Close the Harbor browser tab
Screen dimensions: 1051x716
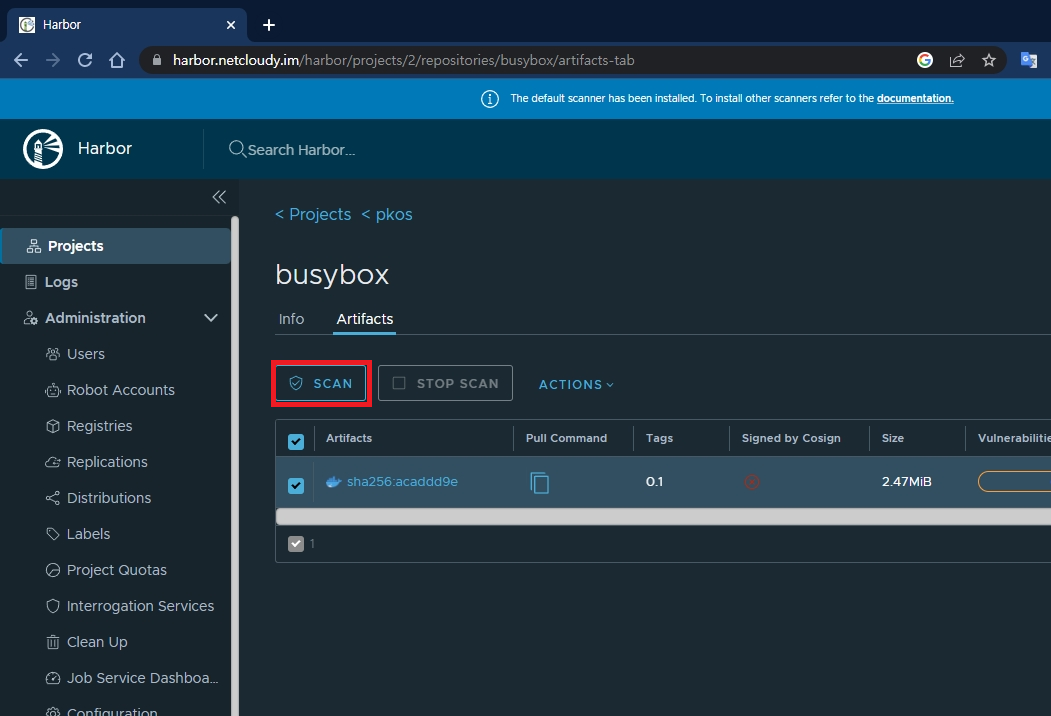tap(231, 25)
